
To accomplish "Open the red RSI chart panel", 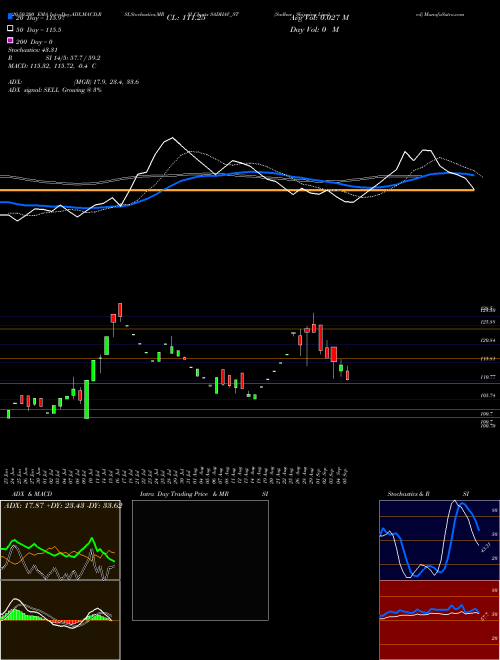I will tap(439, 620).
